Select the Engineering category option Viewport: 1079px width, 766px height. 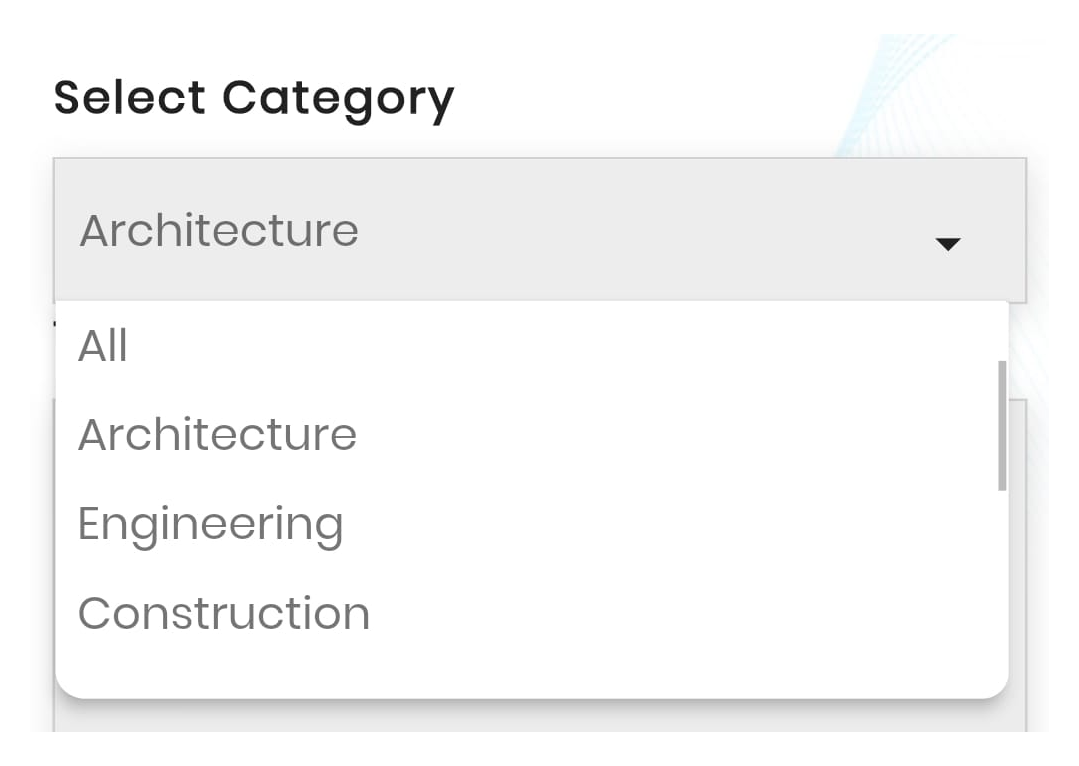point(212,522)
